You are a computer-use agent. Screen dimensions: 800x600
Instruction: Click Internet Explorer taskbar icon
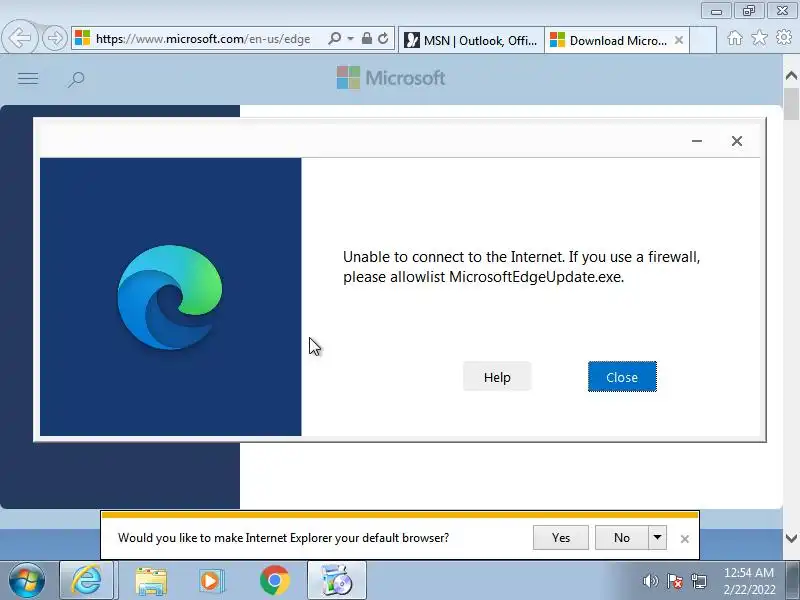point(86,581)
